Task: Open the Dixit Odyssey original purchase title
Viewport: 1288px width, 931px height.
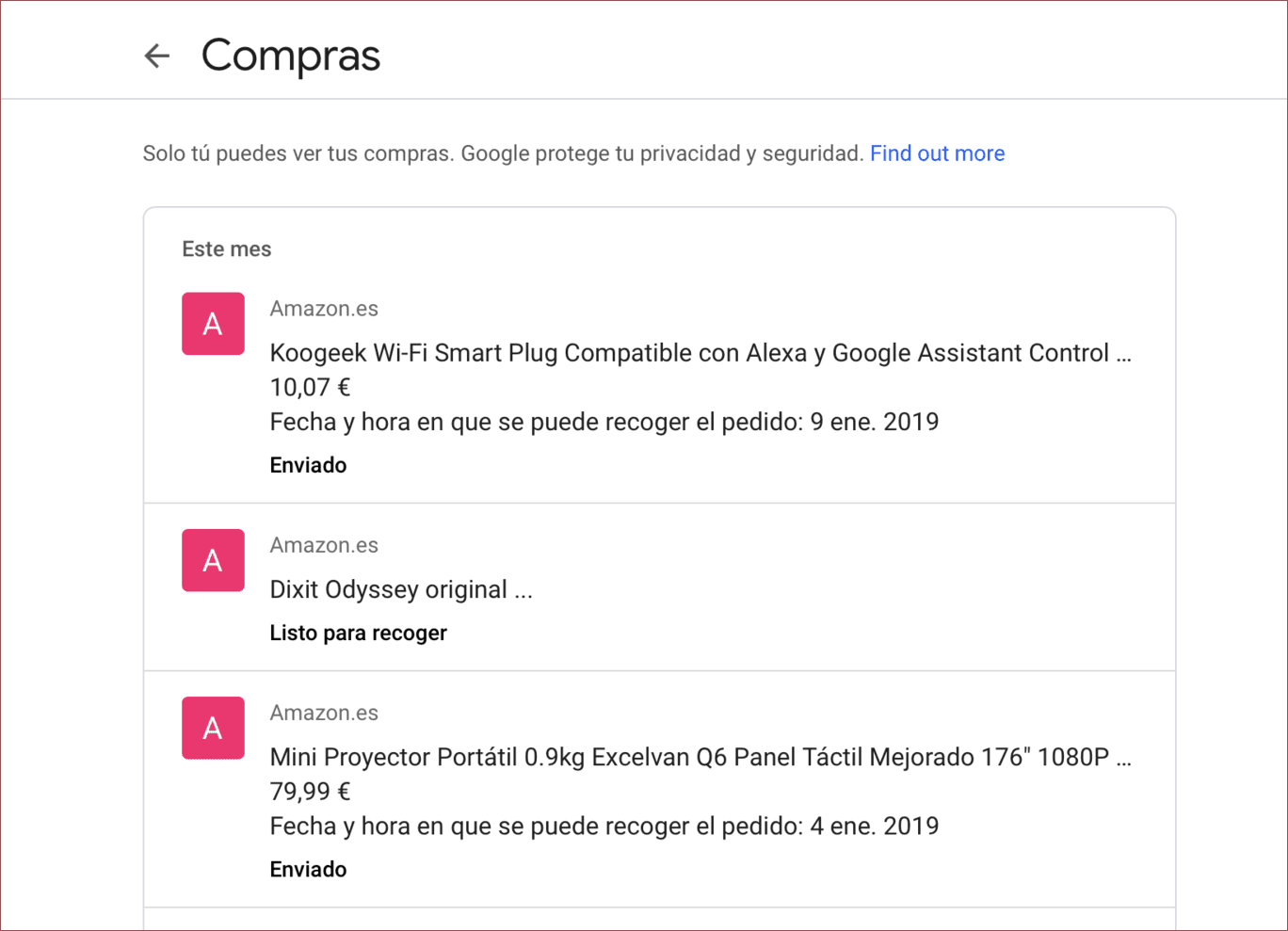Action: tap(401, 589)
